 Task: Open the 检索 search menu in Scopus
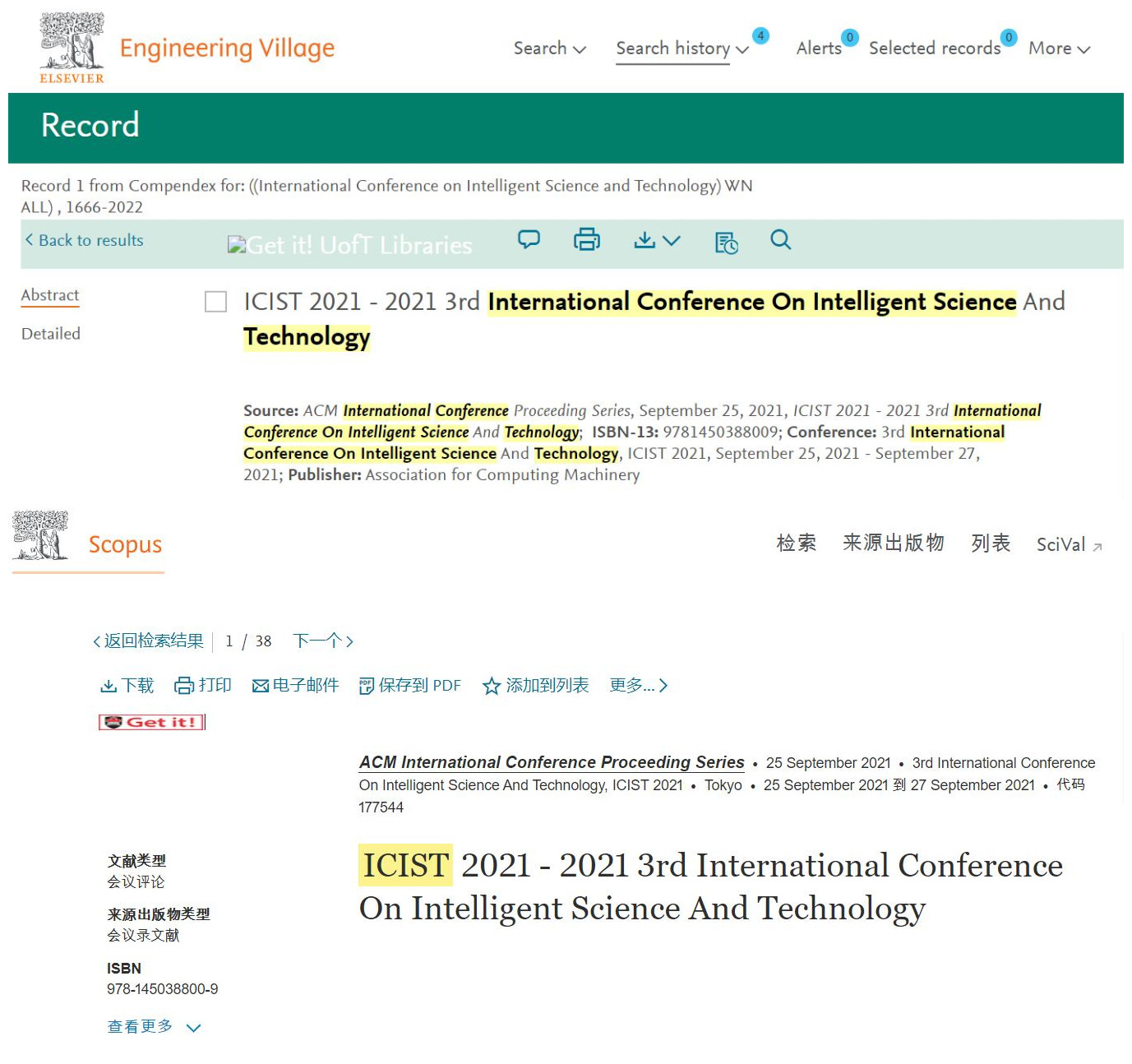coord(797,544)
